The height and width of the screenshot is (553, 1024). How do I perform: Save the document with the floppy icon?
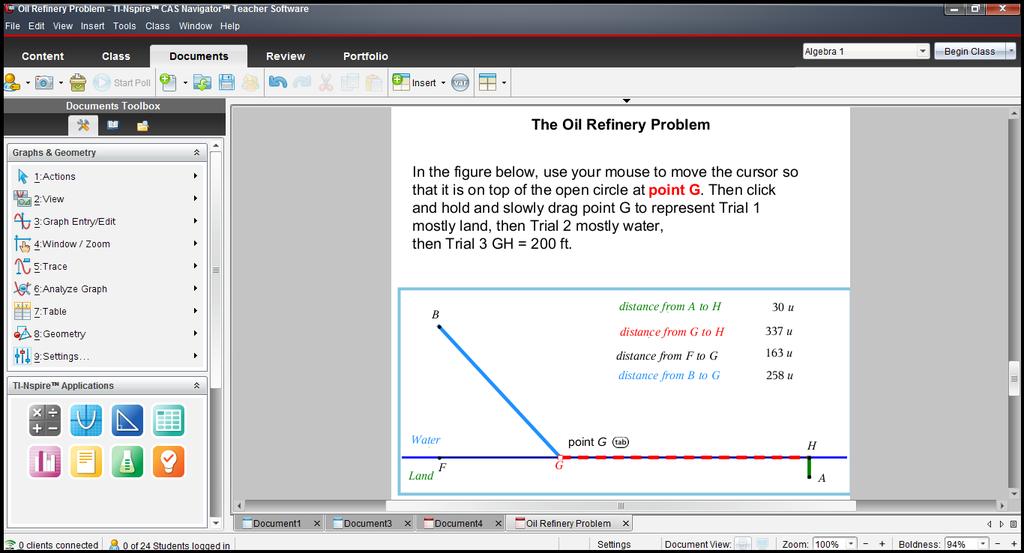(227, 82)
